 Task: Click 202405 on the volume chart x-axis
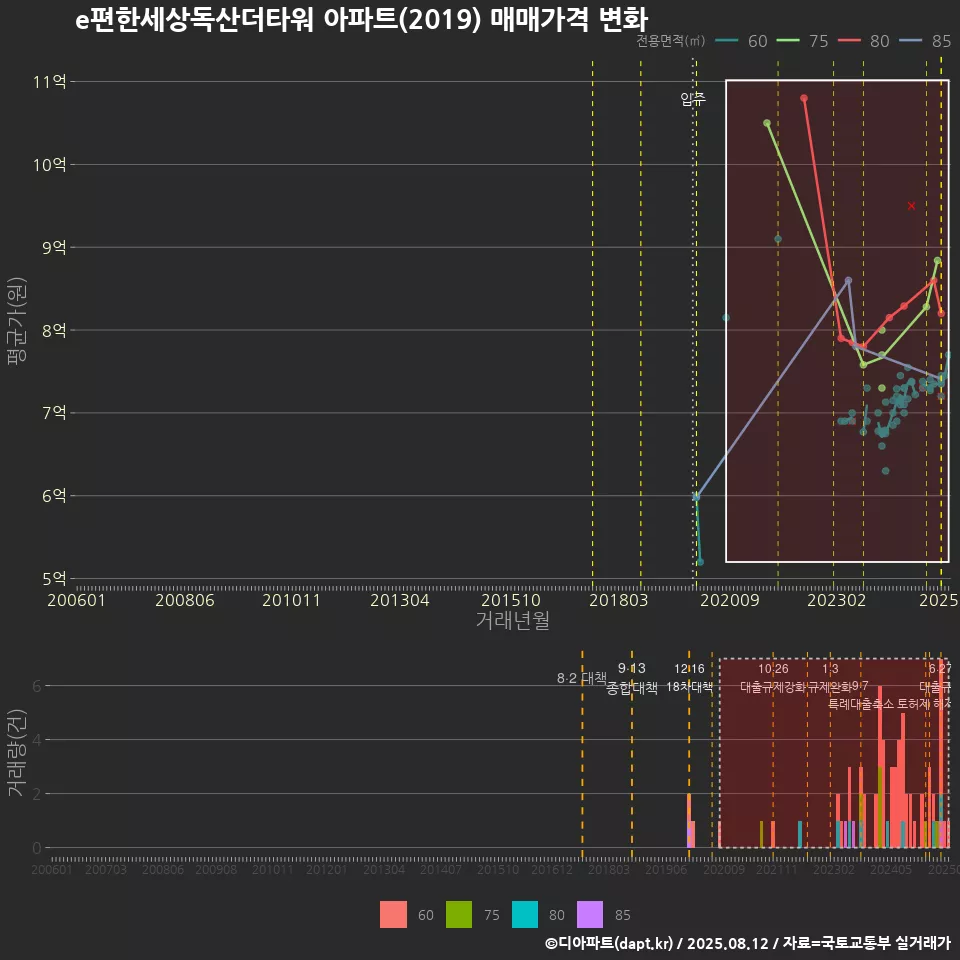891,869
